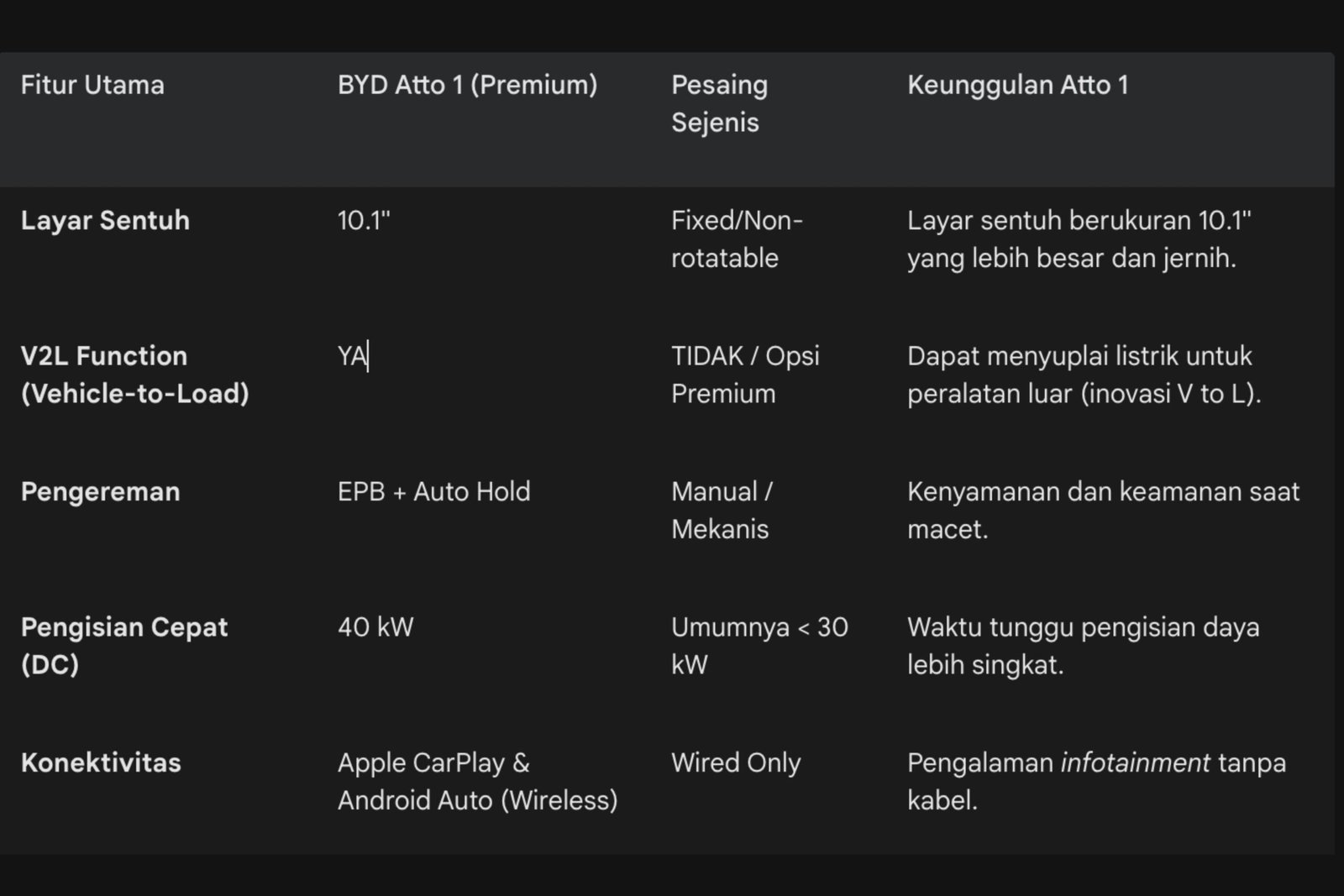Select the 'V2L Function (Vehicle-to-Load)' row label
The height and width of the screenshot is (896, 1344).
134,375
